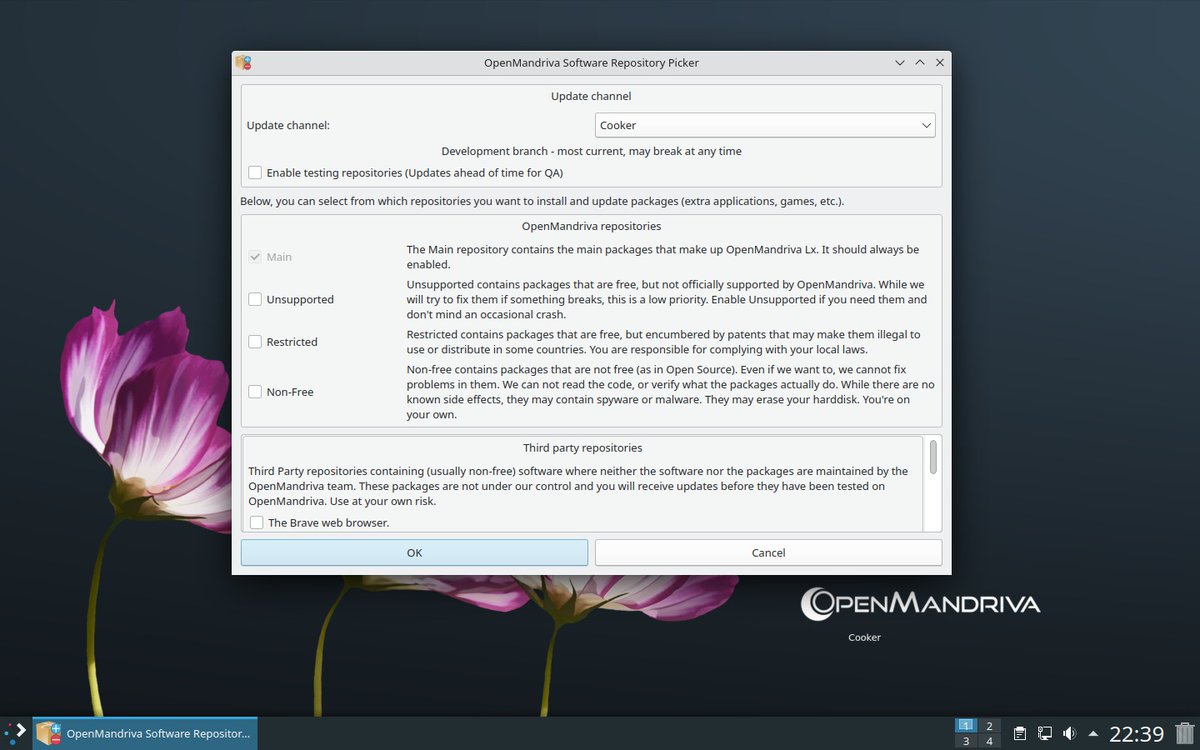Viewport: 1200px width, 750px height.
Task: Enable the Restricted repository
Action: click(255, 342)
